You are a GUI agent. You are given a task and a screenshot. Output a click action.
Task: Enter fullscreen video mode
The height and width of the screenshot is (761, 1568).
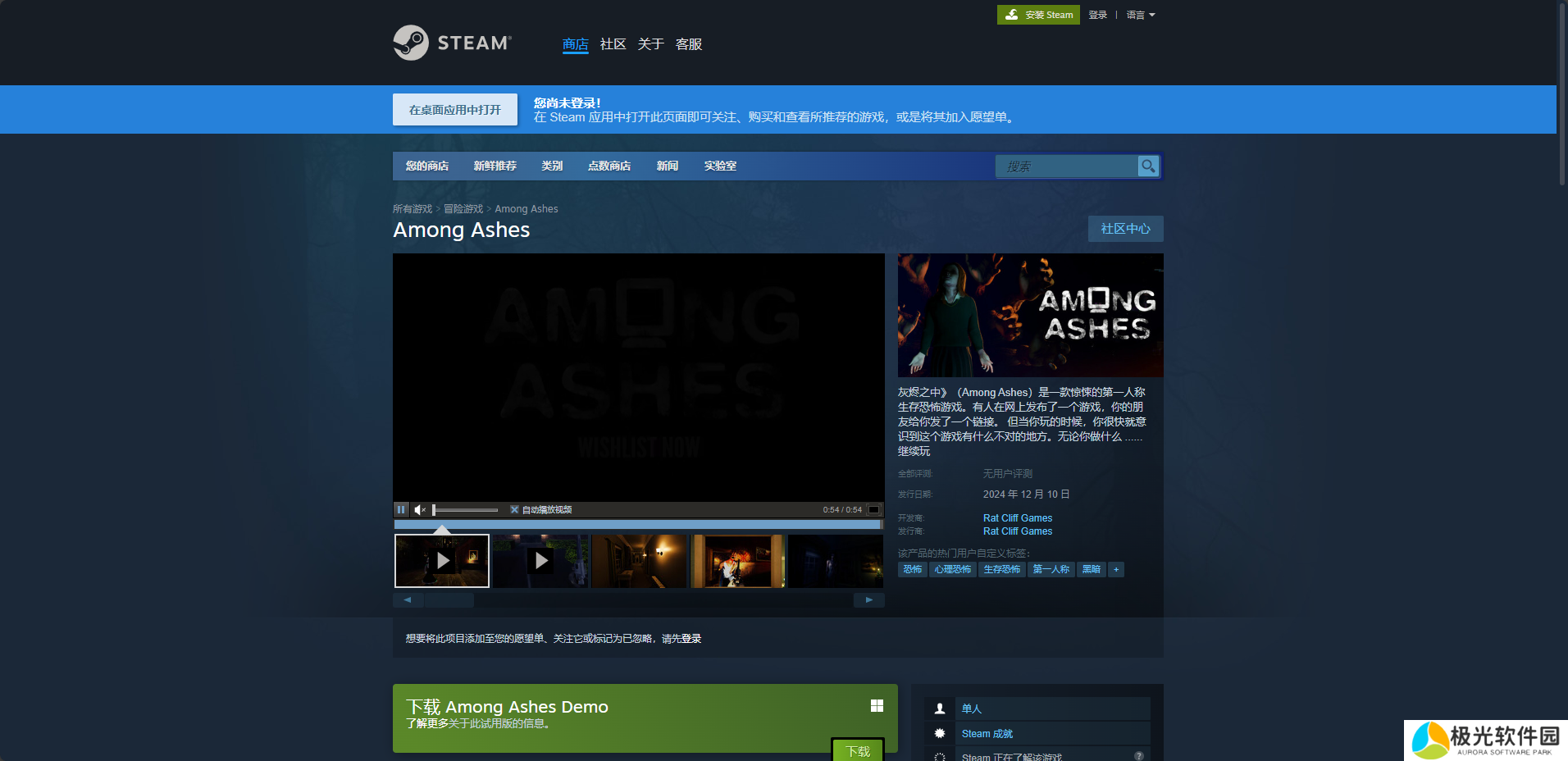874,510
